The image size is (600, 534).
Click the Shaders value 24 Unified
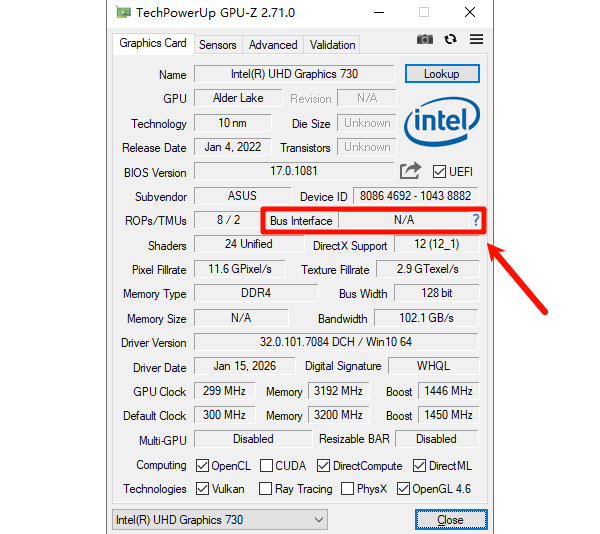pyautogui.click(x=249, y=244)
